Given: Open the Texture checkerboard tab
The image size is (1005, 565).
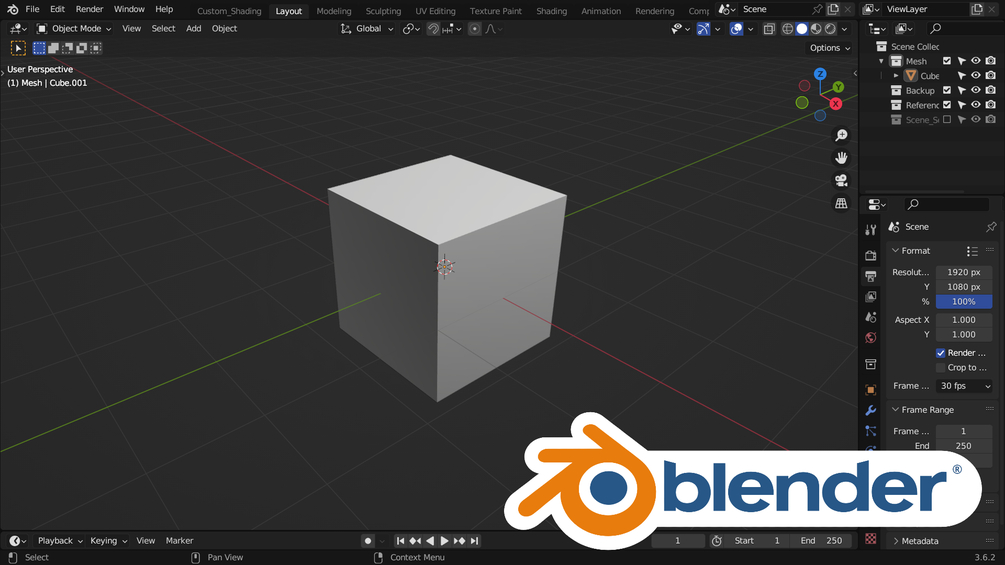Looking at the screenshot, I should pyautogui.click(x=870, y=539).
